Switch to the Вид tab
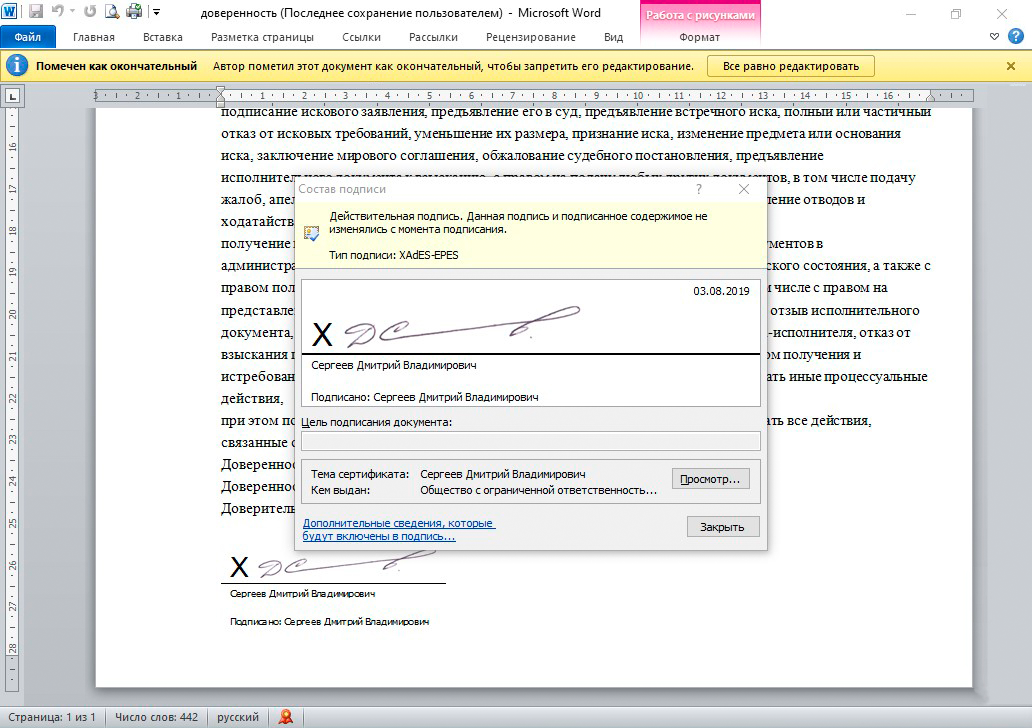1032x728 pixels. [x=613, y=37]
